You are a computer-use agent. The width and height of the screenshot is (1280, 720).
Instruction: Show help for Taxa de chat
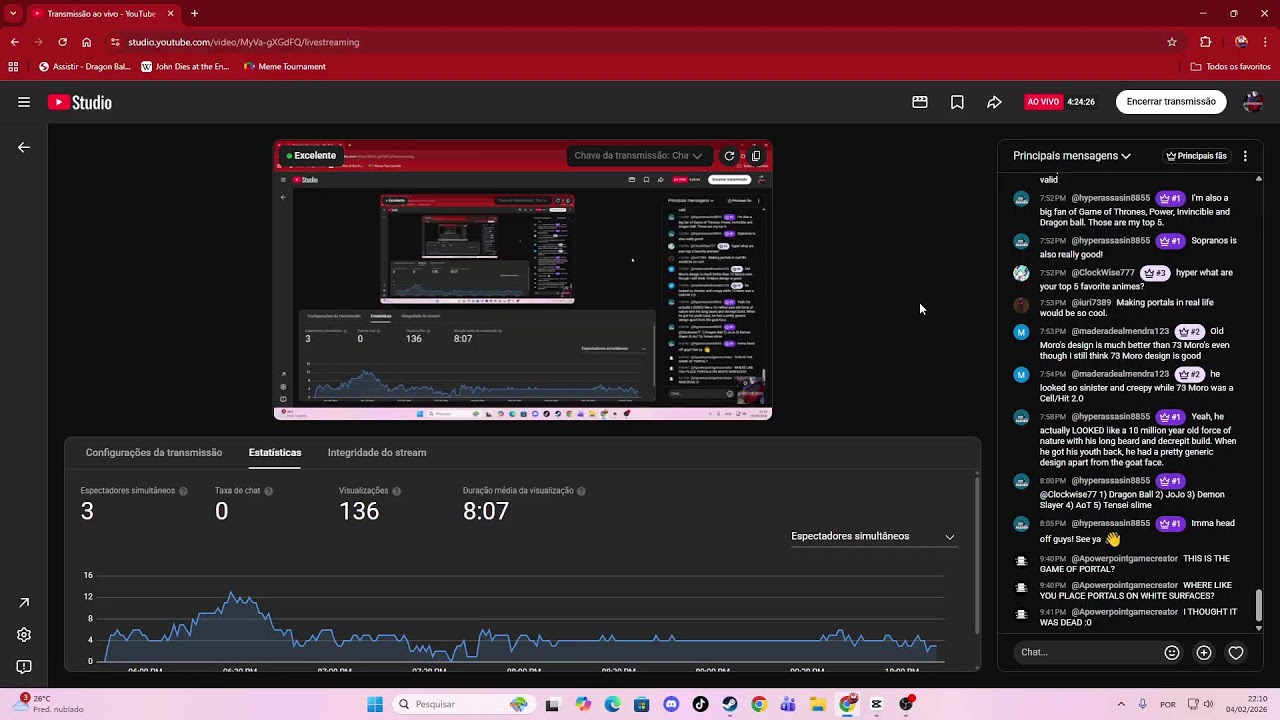(269, 491)
